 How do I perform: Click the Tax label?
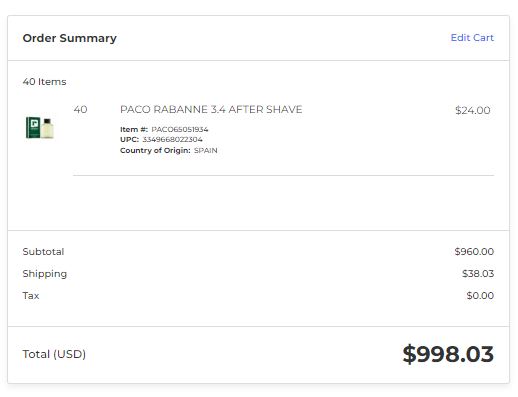pos(31,296)
